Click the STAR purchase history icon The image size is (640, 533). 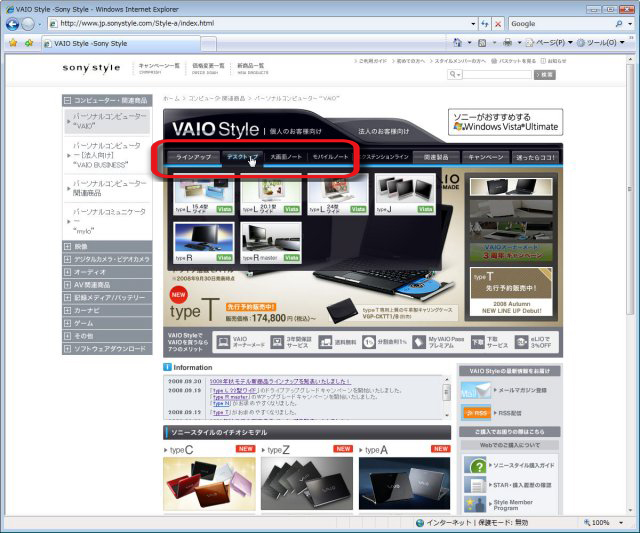(475, 485)
